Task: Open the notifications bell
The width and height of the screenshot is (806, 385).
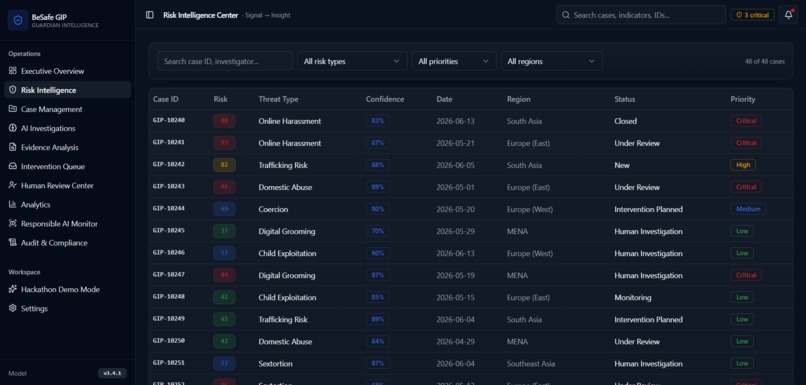Action: pos(788,15)
